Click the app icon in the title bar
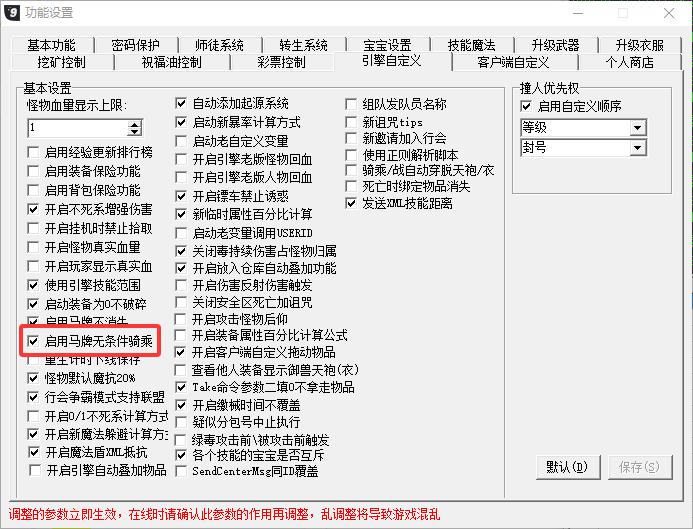The height and width of the screenshot is (529, 693). click(x=12, y=12)
